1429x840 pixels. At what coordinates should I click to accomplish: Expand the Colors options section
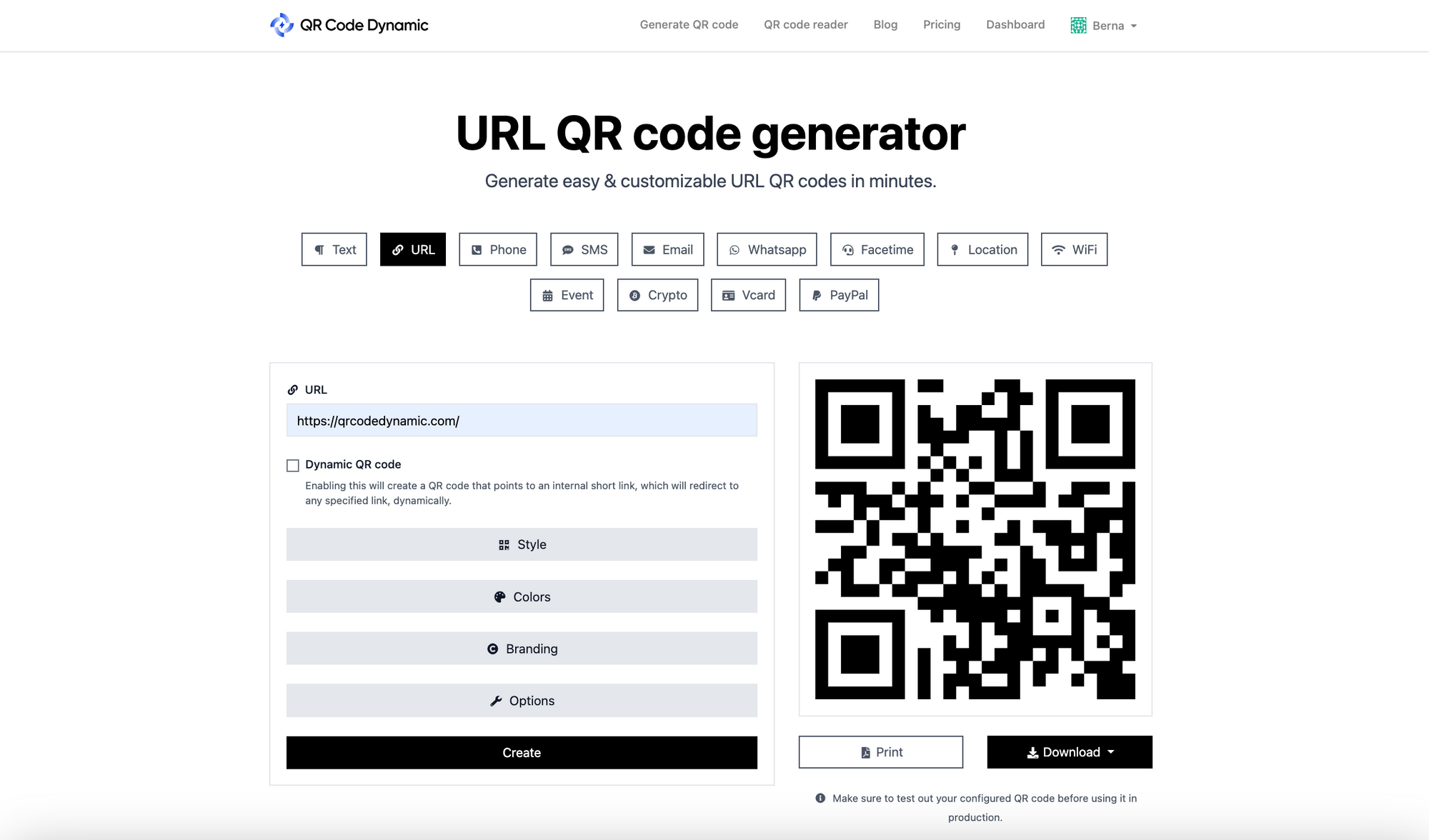coord(522,596)
